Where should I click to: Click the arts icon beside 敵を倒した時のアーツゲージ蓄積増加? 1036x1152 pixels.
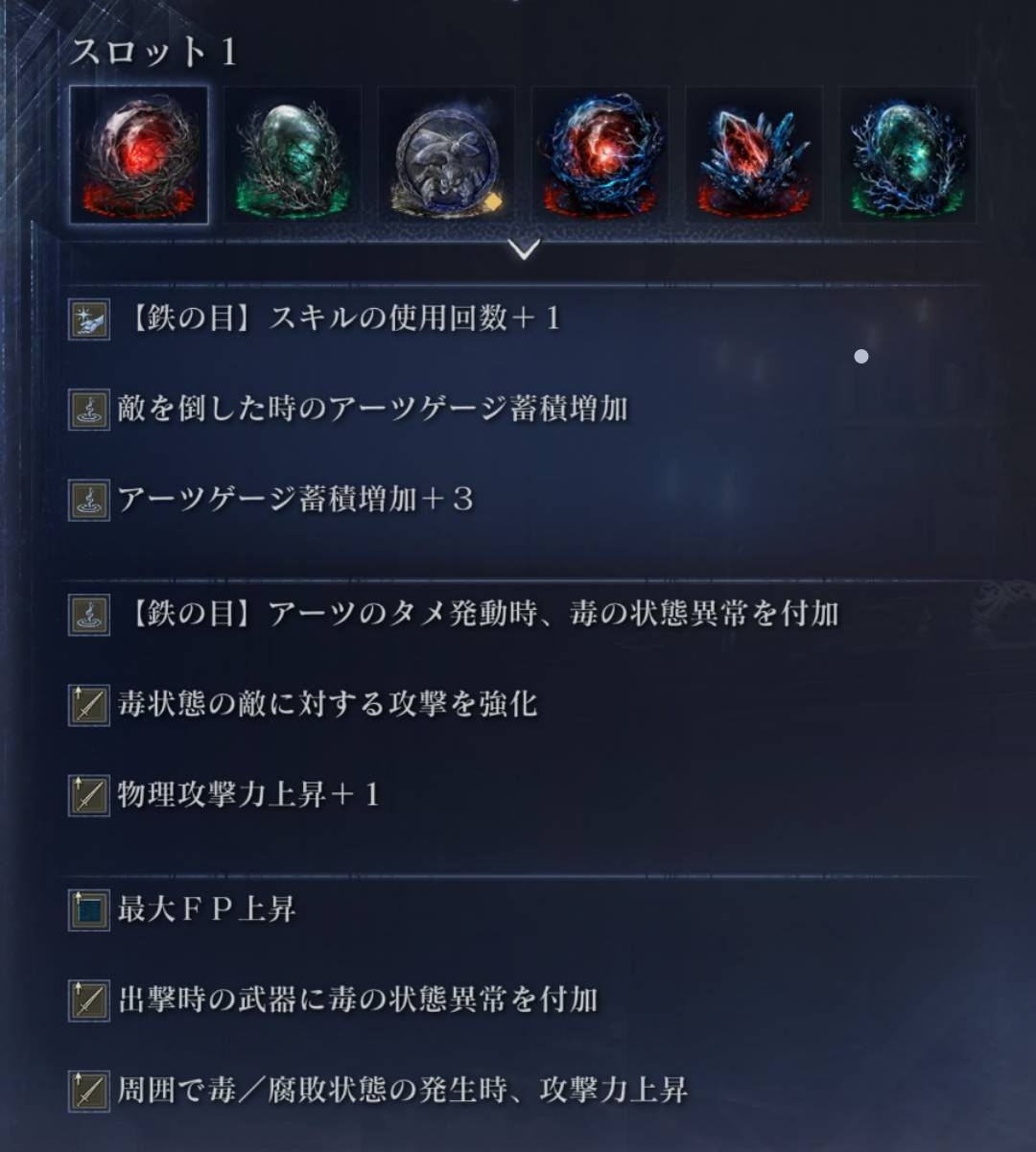(88, 410)
